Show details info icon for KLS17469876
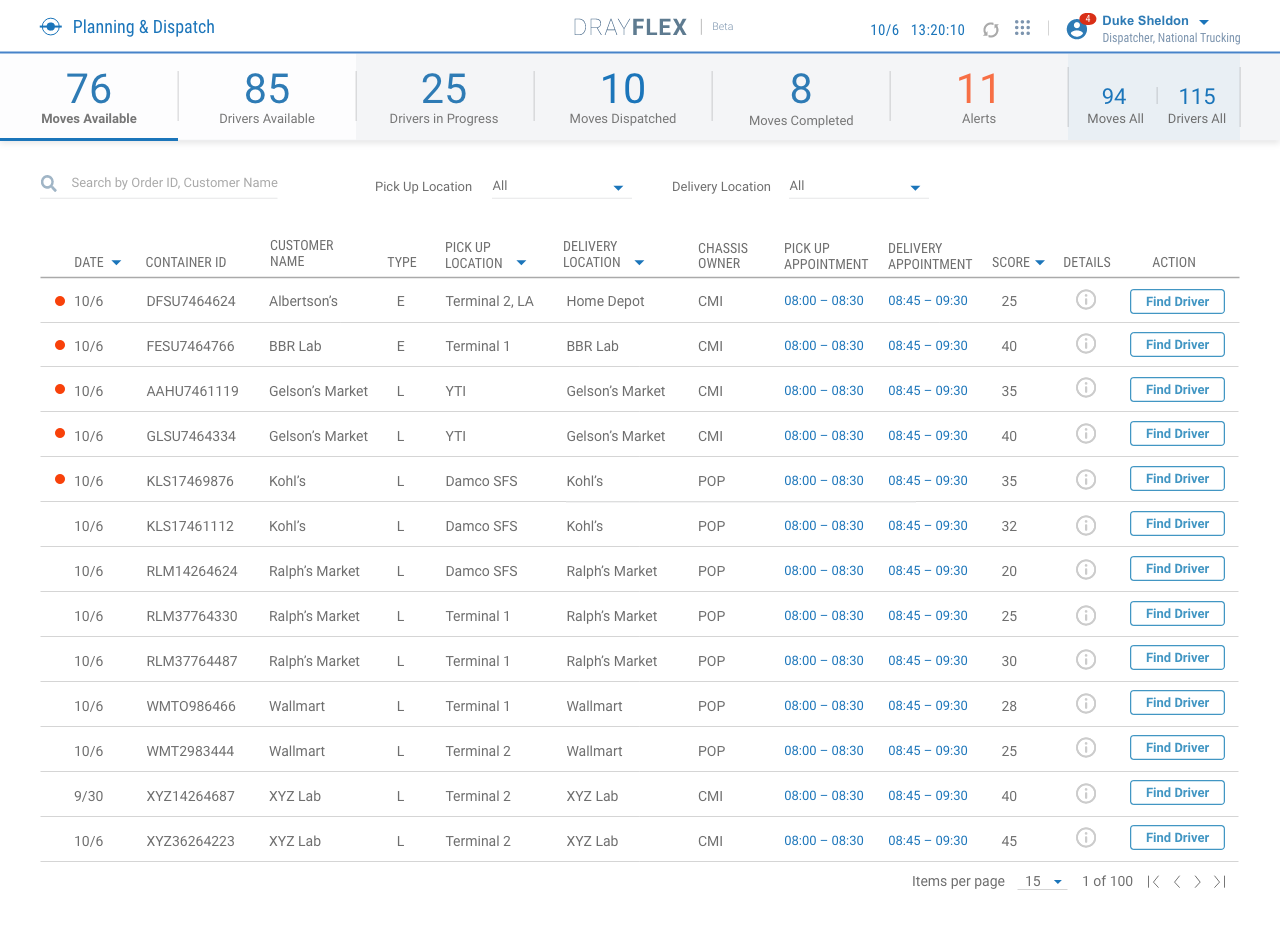 click(1086, 480)
